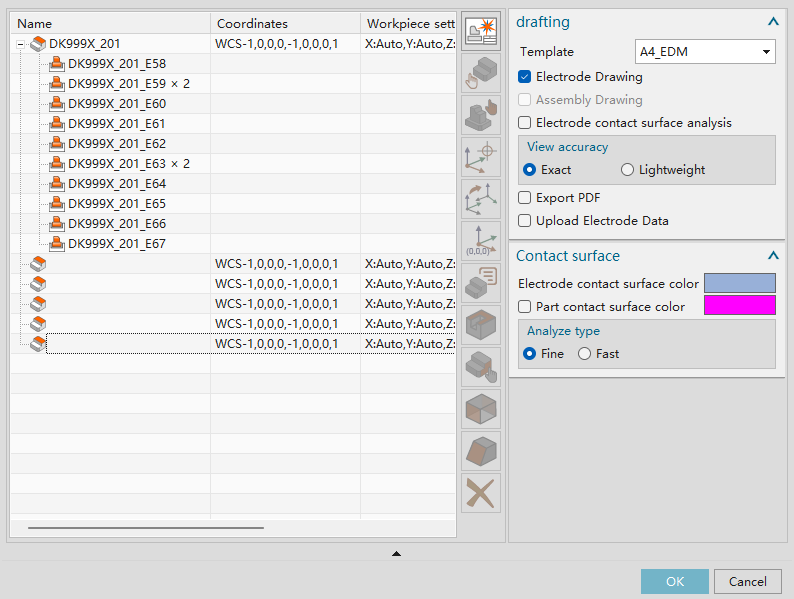Click the Cancel button
Image resolution: width=794 pixels, height=599 pixels.
click(747, 581)
